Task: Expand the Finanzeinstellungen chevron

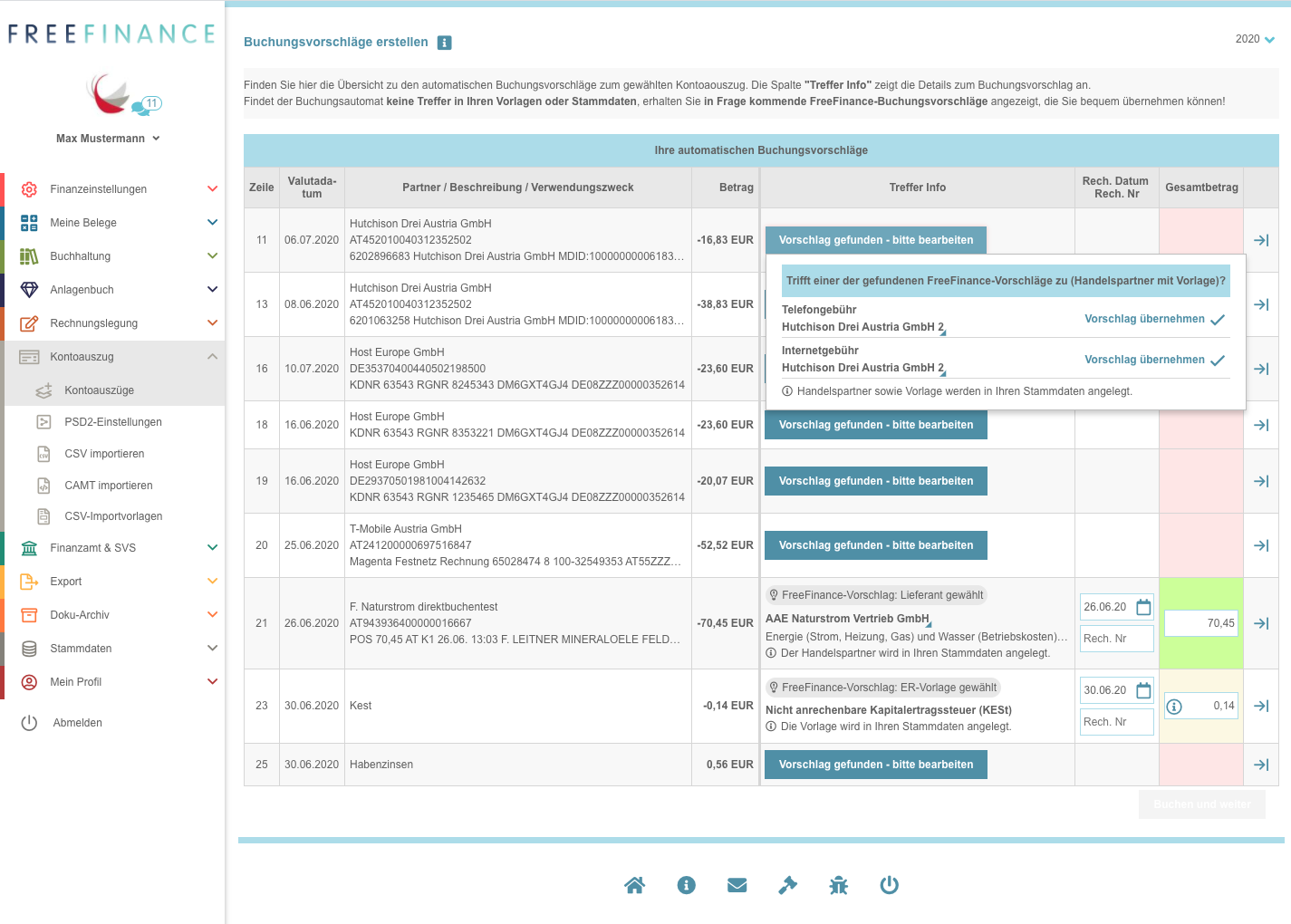Action: click(x=213, y=189)
